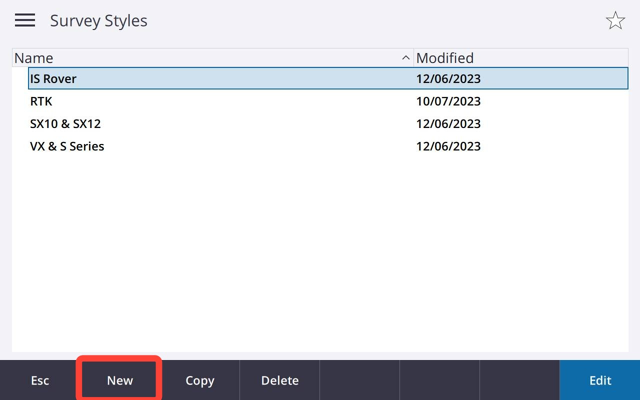This screenshot has width=640, height=400.
Task: Select the IS Rover survey style
Action: [328, 78]
